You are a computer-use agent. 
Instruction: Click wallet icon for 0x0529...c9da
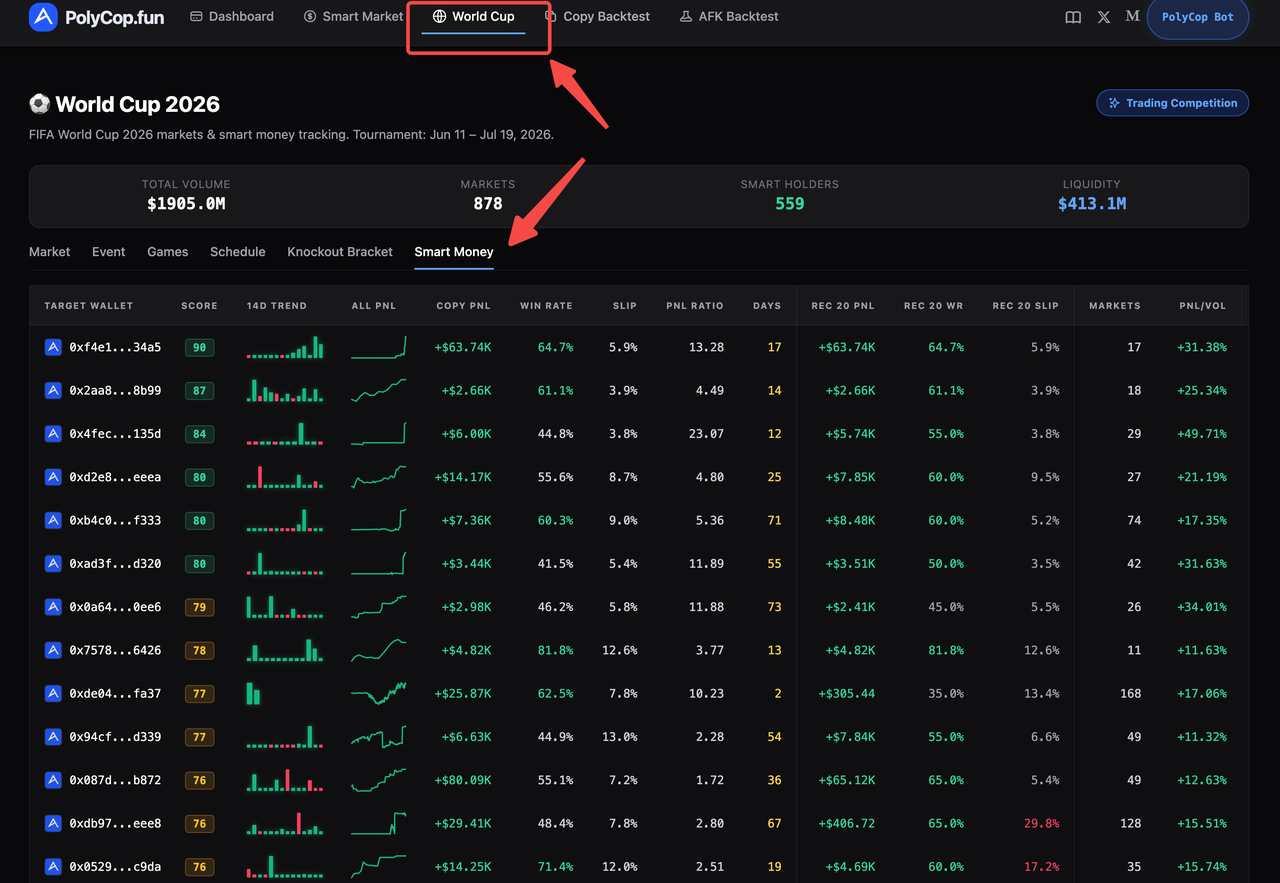pos(53,867)
